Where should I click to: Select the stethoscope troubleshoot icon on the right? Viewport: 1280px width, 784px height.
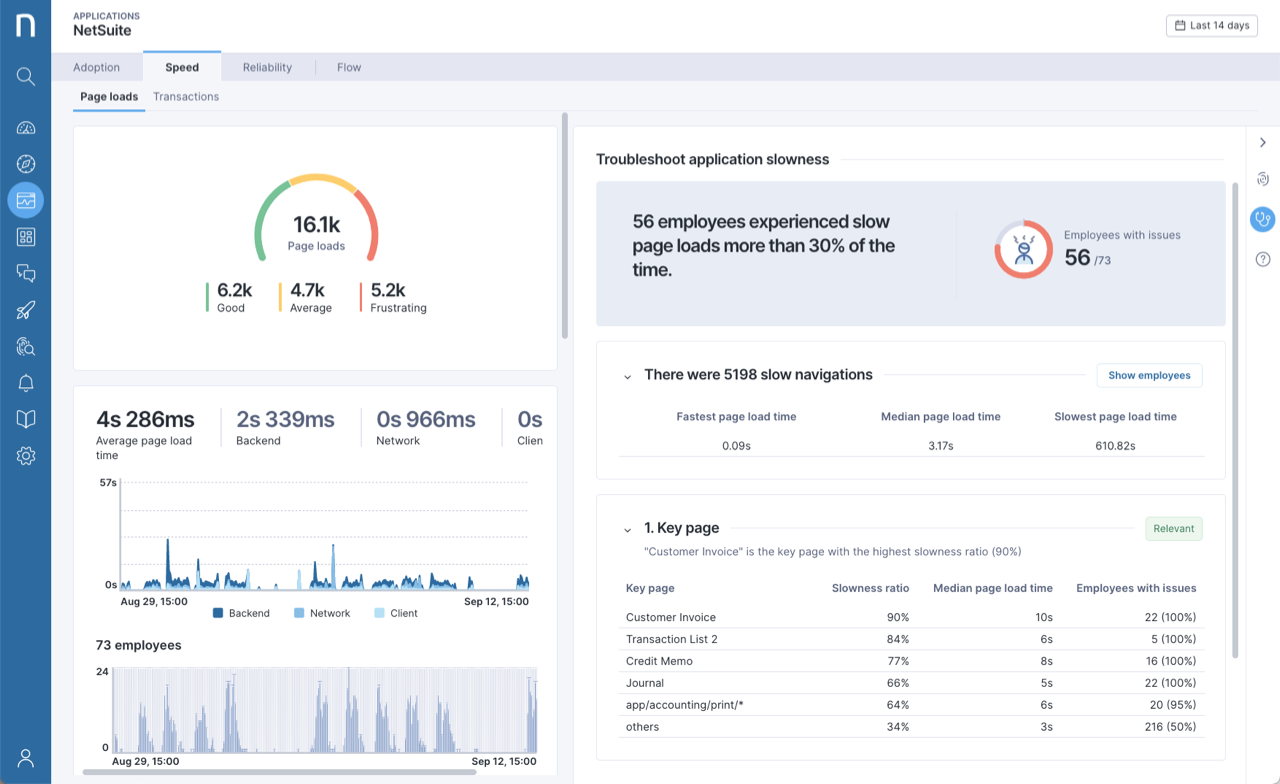click(x=1262, y=219)
